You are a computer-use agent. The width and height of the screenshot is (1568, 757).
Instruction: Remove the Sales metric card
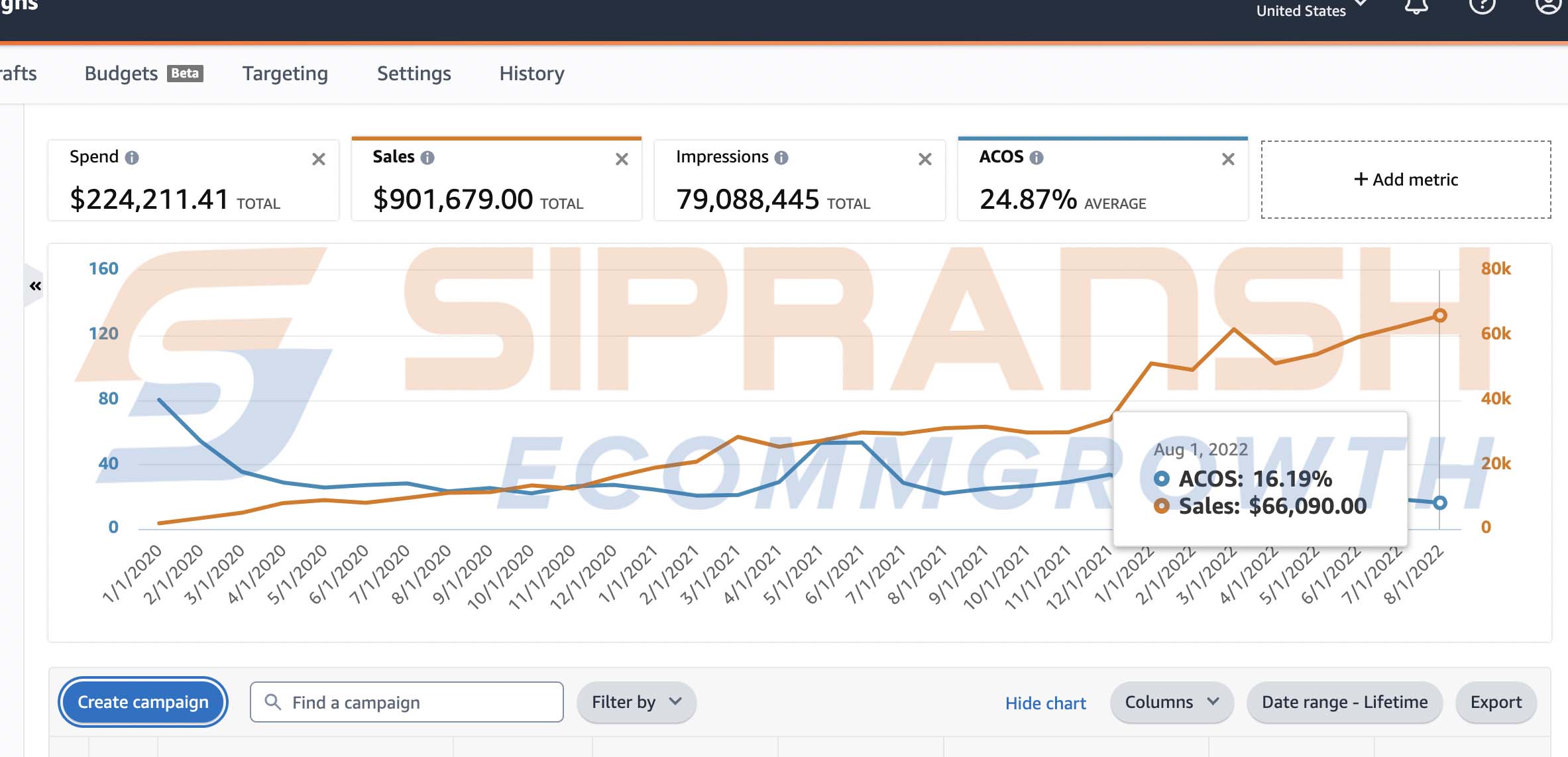(622, 159)
